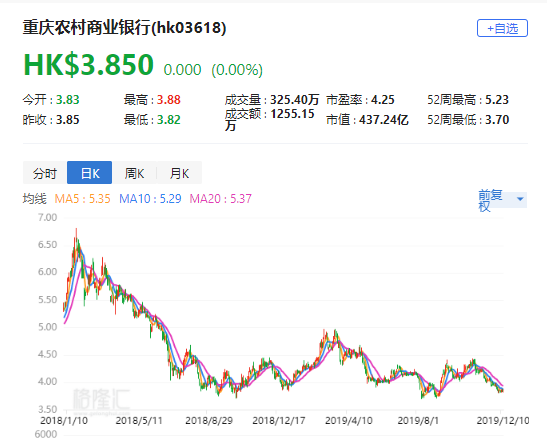Click the MA10 : 5.29 indicator label
Image resolution: width=547 pixels, height=439 pixels.
coord(150,199)
